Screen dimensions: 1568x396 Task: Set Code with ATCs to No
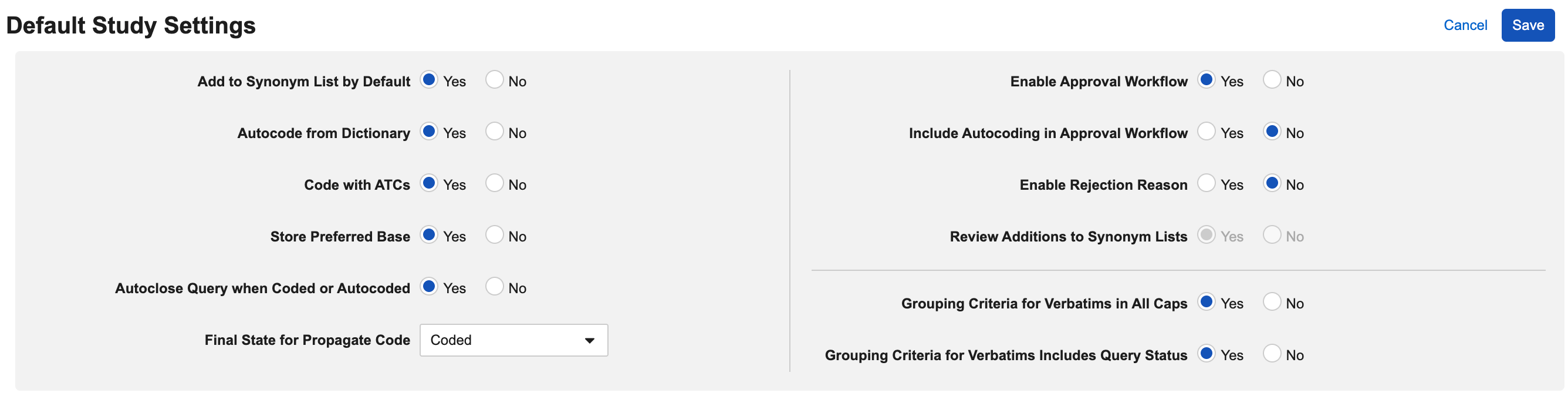click(x=494, y=183)
